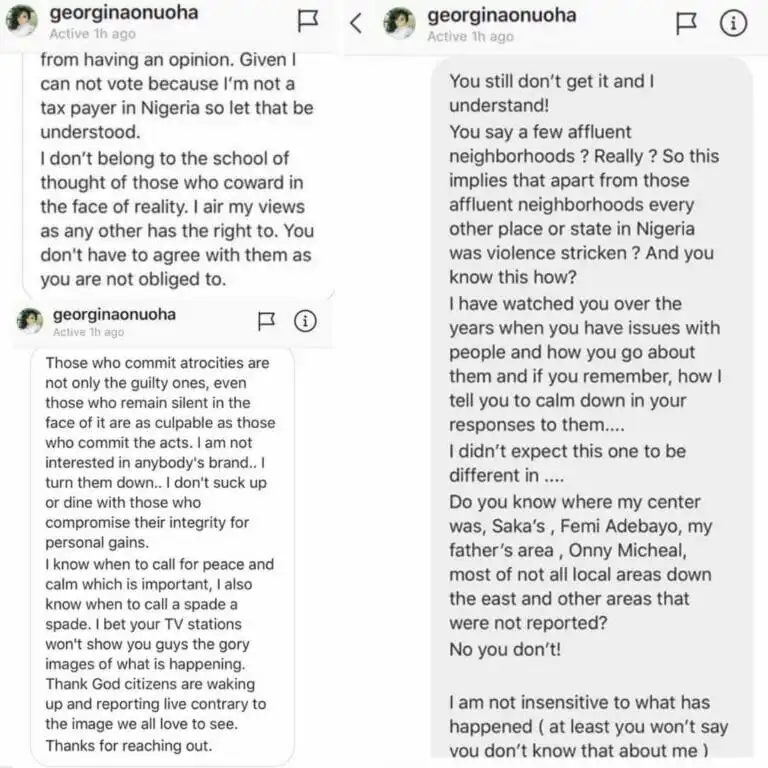The height and width of the screenshot is (768, 768).
Task: Tap the flag icon in top-left chat header
Action: [308, 21]
